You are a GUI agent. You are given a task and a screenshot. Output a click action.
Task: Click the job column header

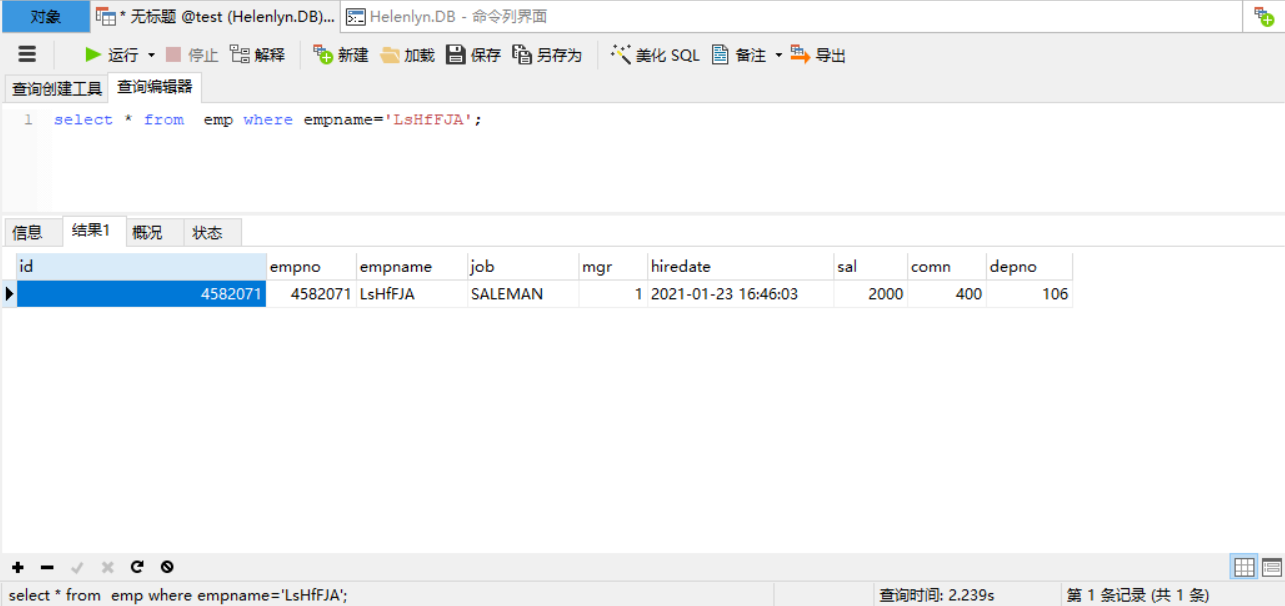coord(523,267)
